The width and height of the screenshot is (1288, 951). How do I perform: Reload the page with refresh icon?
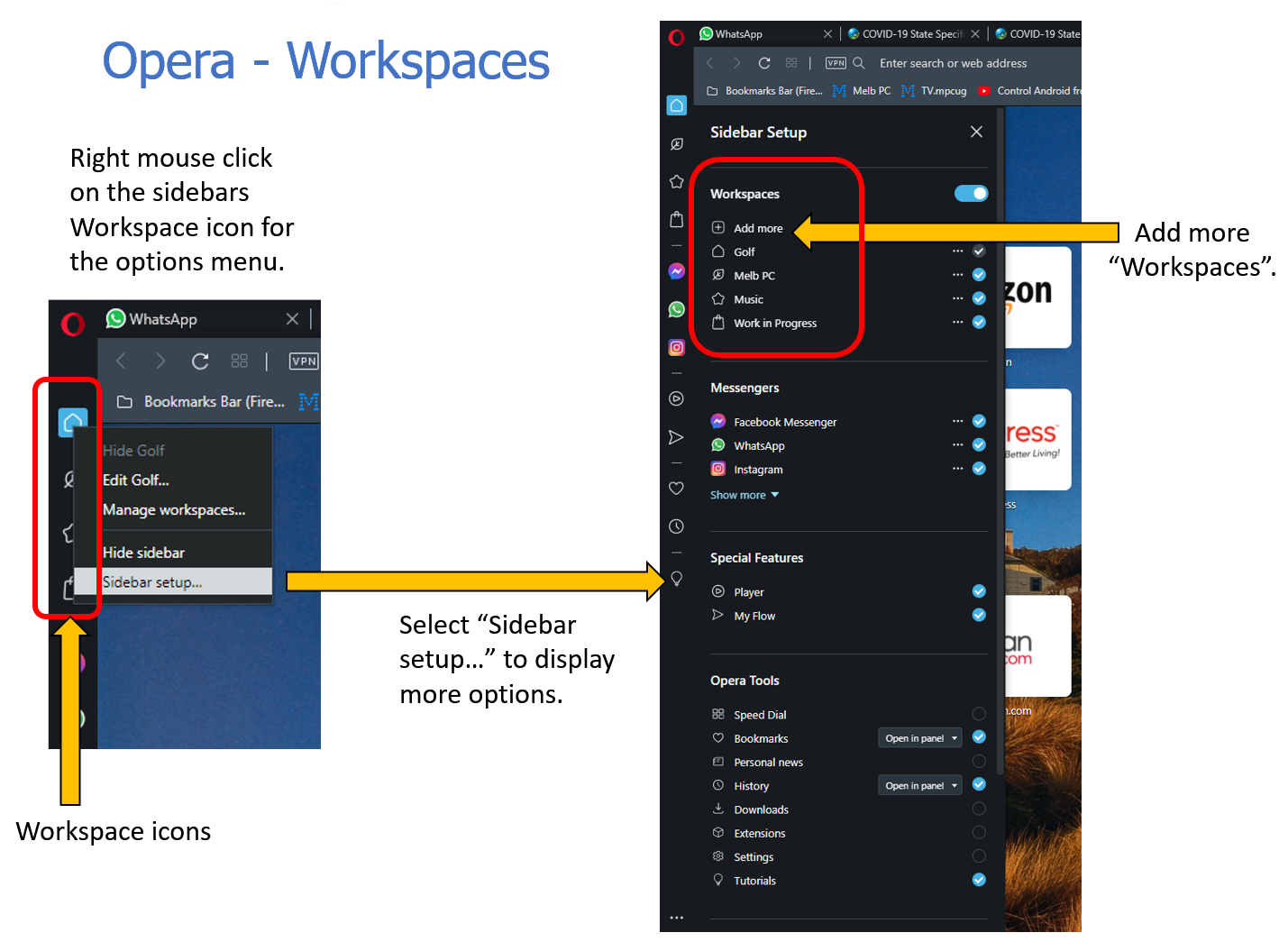764,63
